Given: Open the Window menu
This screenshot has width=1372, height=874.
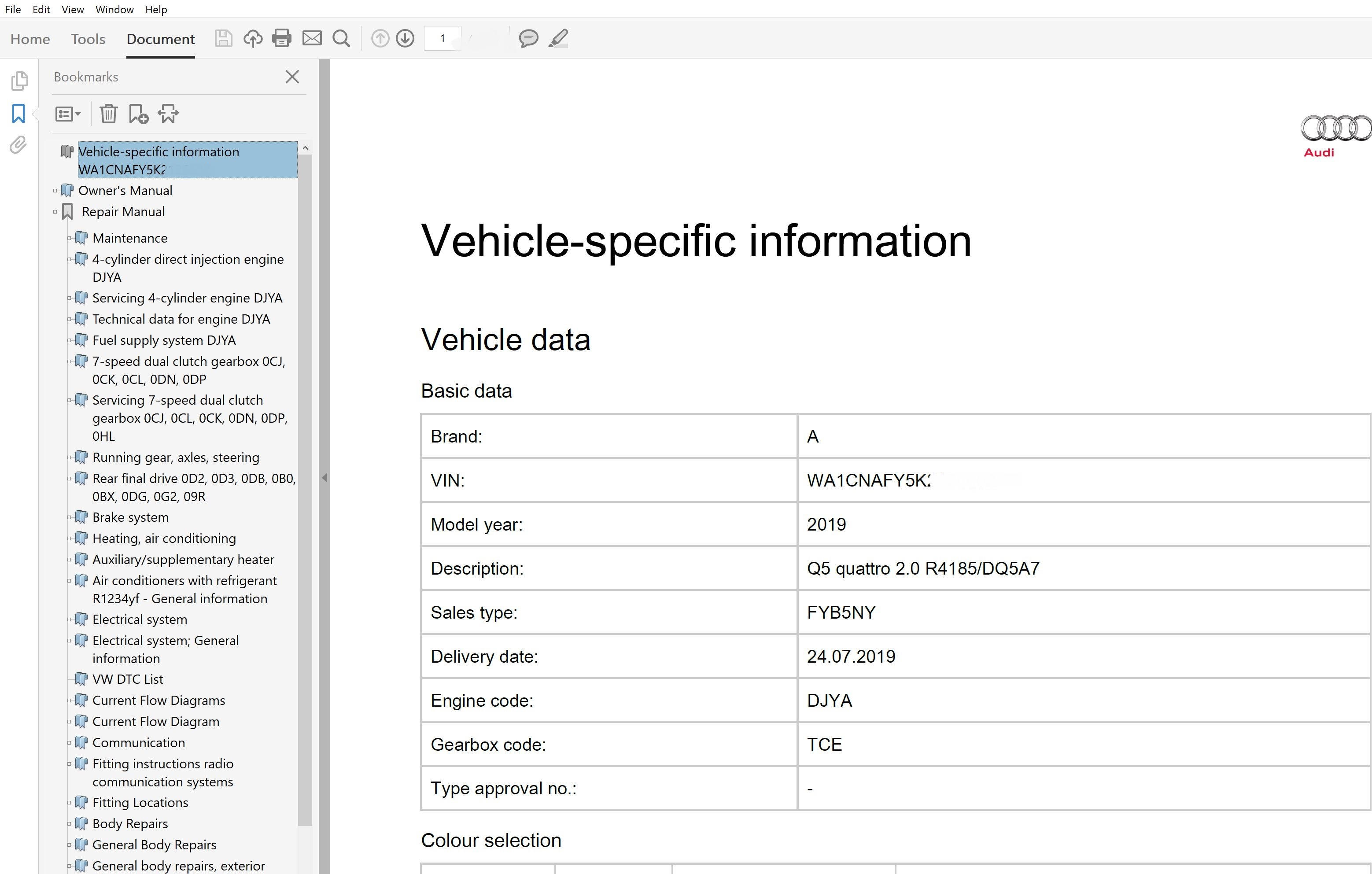Looking at the screenshot, I should [114, 9].
